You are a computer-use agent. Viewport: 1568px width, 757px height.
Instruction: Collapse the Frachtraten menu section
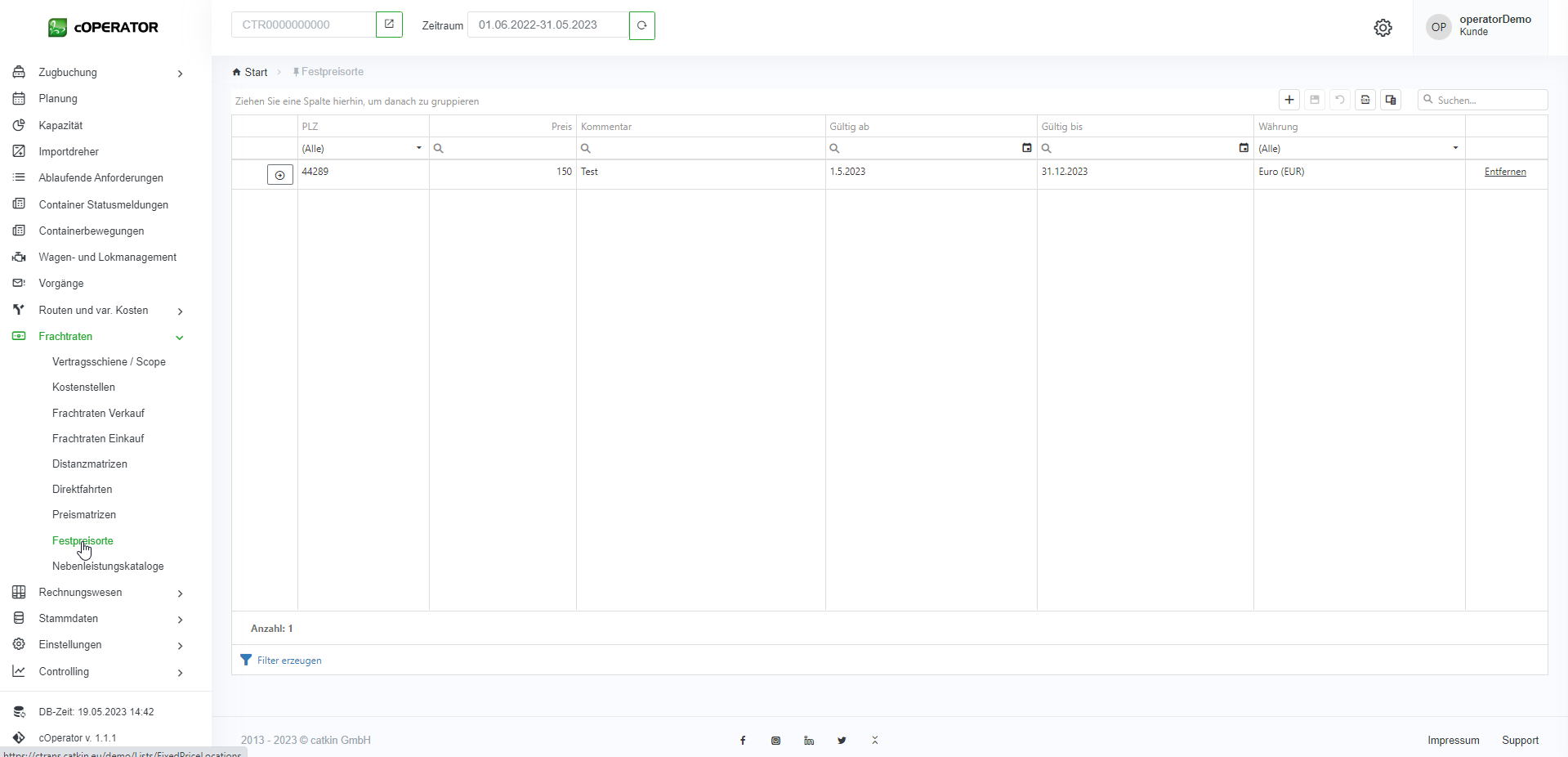click(x=179, y=337)
